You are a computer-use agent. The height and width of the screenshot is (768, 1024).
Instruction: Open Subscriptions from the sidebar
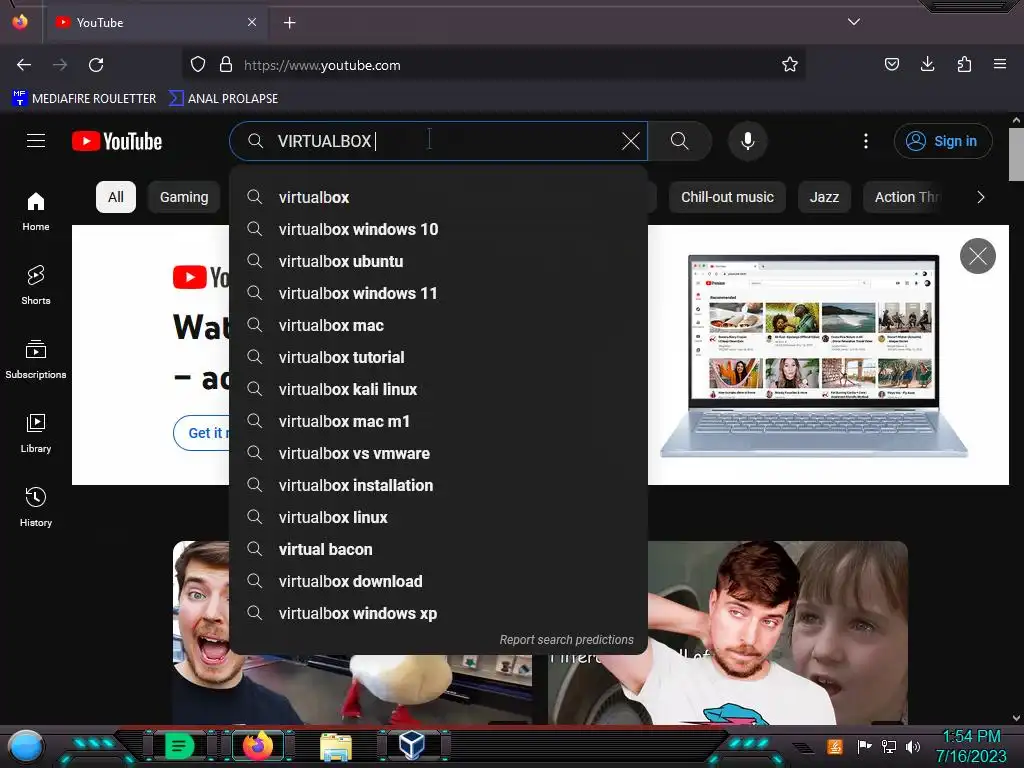pyautogui.click(x=36, y=359)
